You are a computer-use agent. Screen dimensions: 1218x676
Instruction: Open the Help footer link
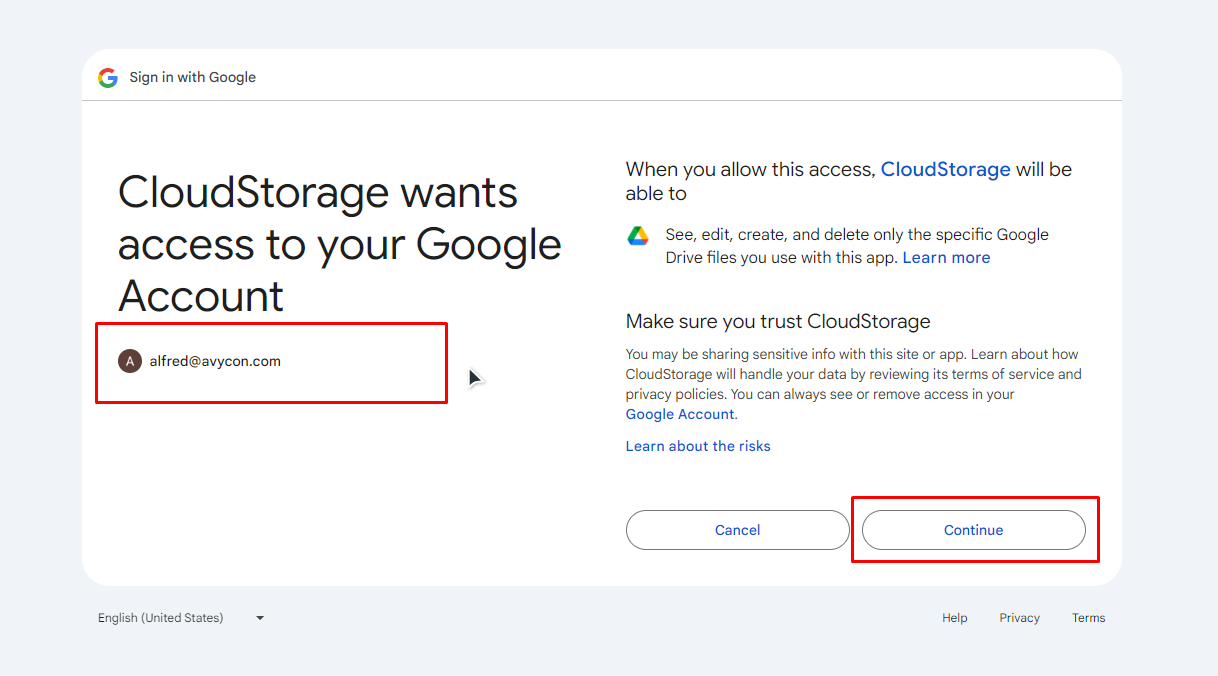[x=955, y=618]
